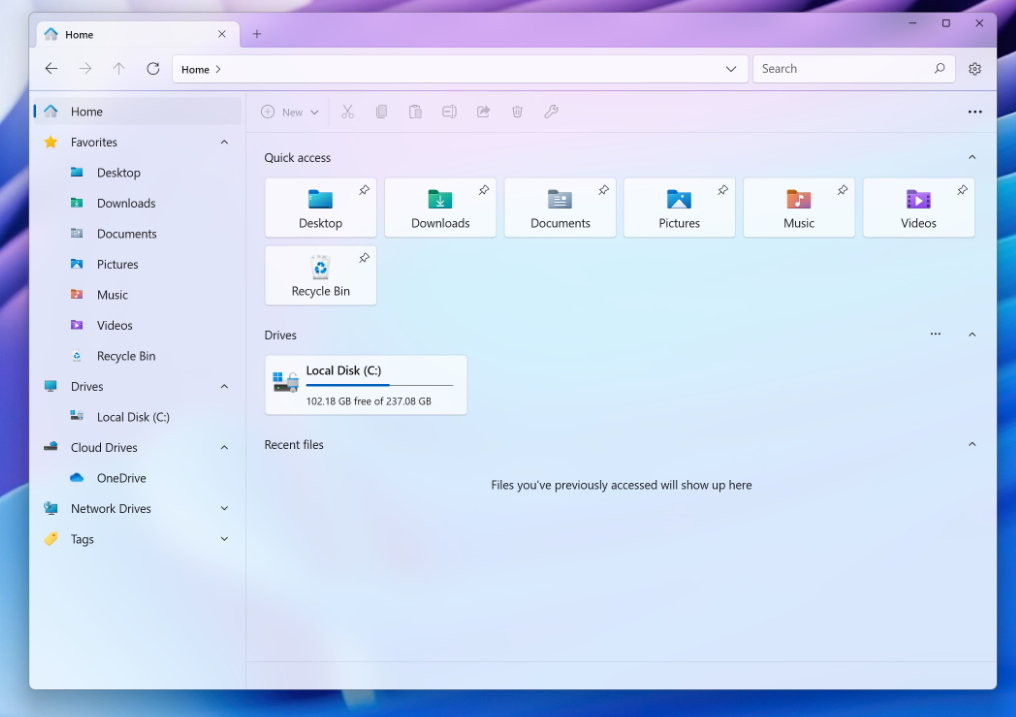Screen dimensions: 1016x717
Task: Go back with the left arrow
Action: (51, 69)
